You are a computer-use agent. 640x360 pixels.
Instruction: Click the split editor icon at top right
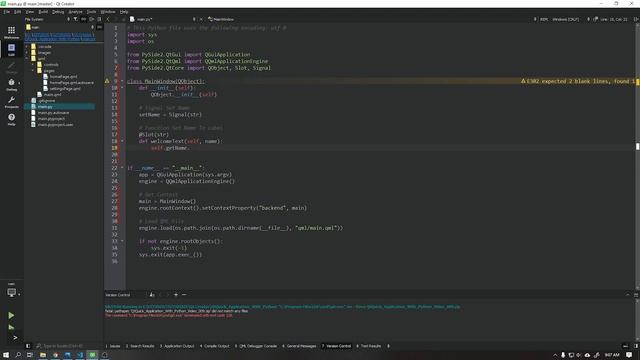636,19
